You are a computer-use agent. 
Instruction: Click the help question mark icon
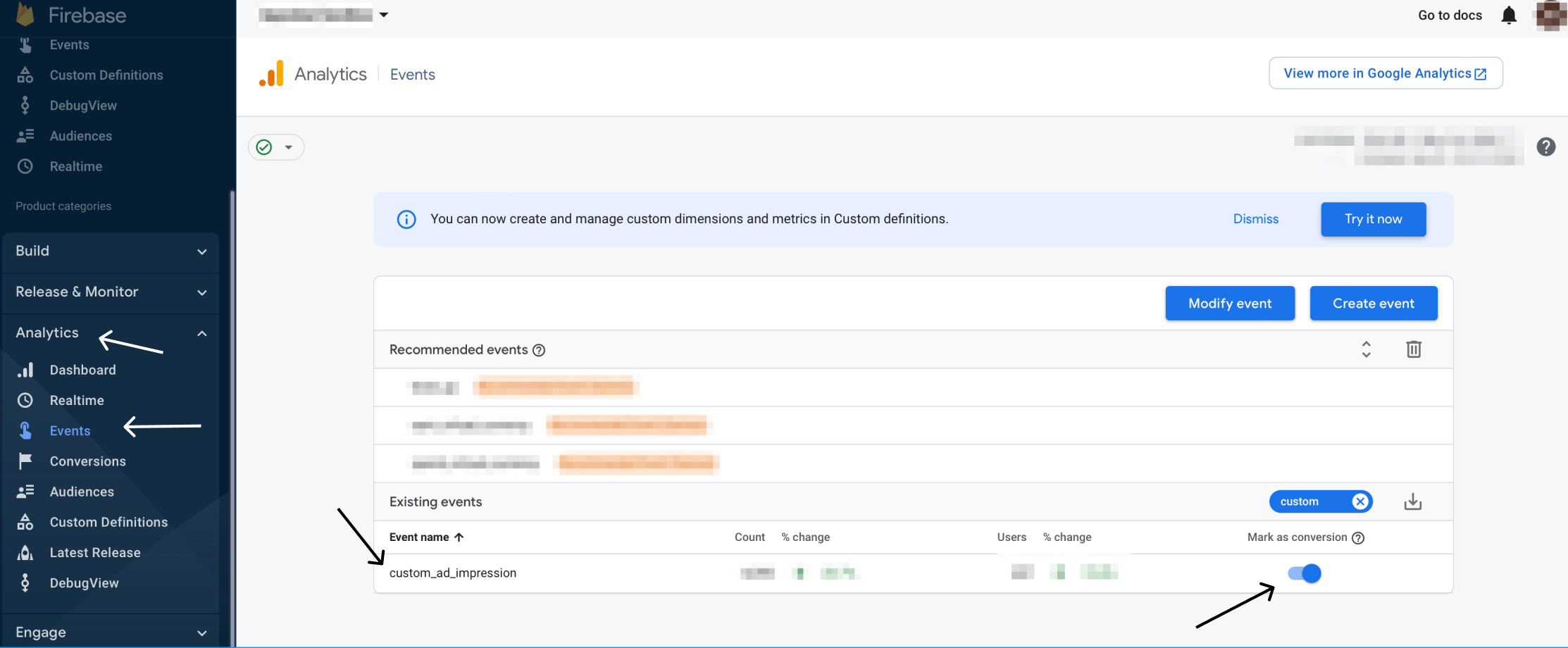point(1545,147)
